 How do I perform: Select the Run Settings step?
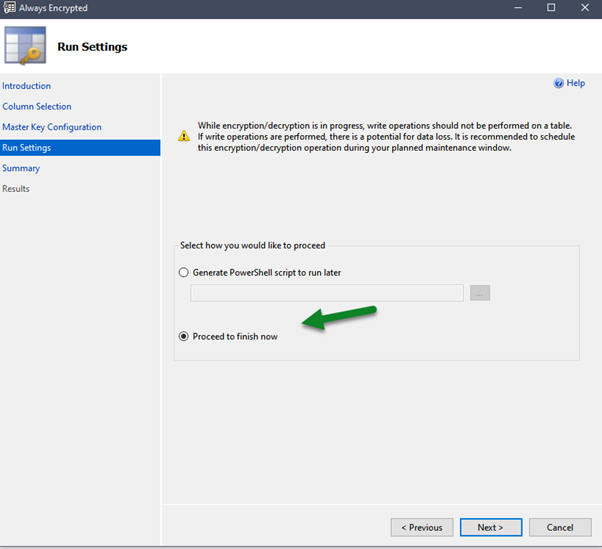coord(27,148)
